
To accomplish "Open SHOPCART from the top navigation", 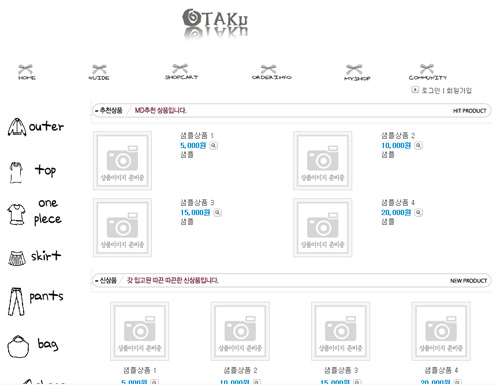I will pyautogui.click(x=181, y=72).
